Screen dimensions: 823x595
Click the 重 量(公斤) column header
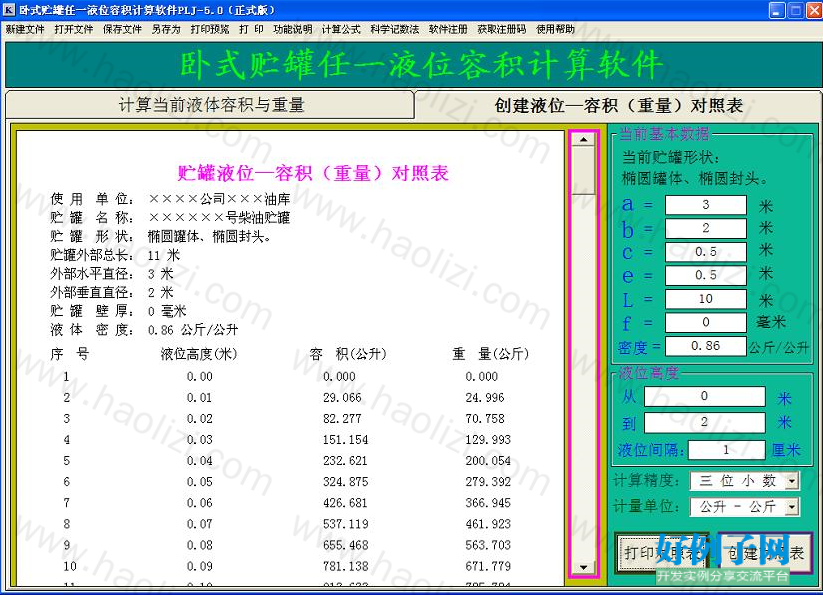pos(491,354)
